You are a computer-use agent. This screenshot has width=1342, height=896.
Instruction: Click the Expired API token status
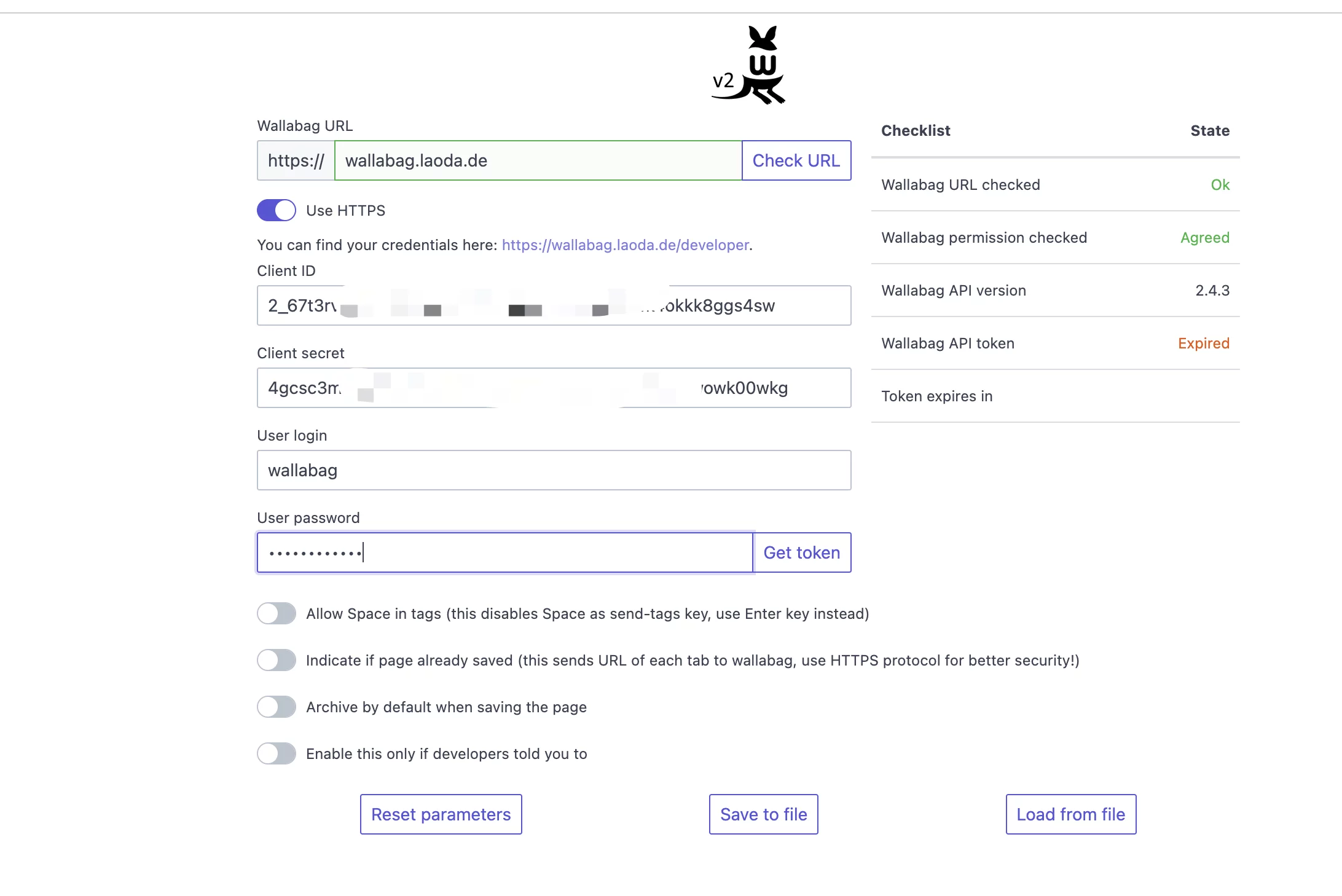[1203, 344]
